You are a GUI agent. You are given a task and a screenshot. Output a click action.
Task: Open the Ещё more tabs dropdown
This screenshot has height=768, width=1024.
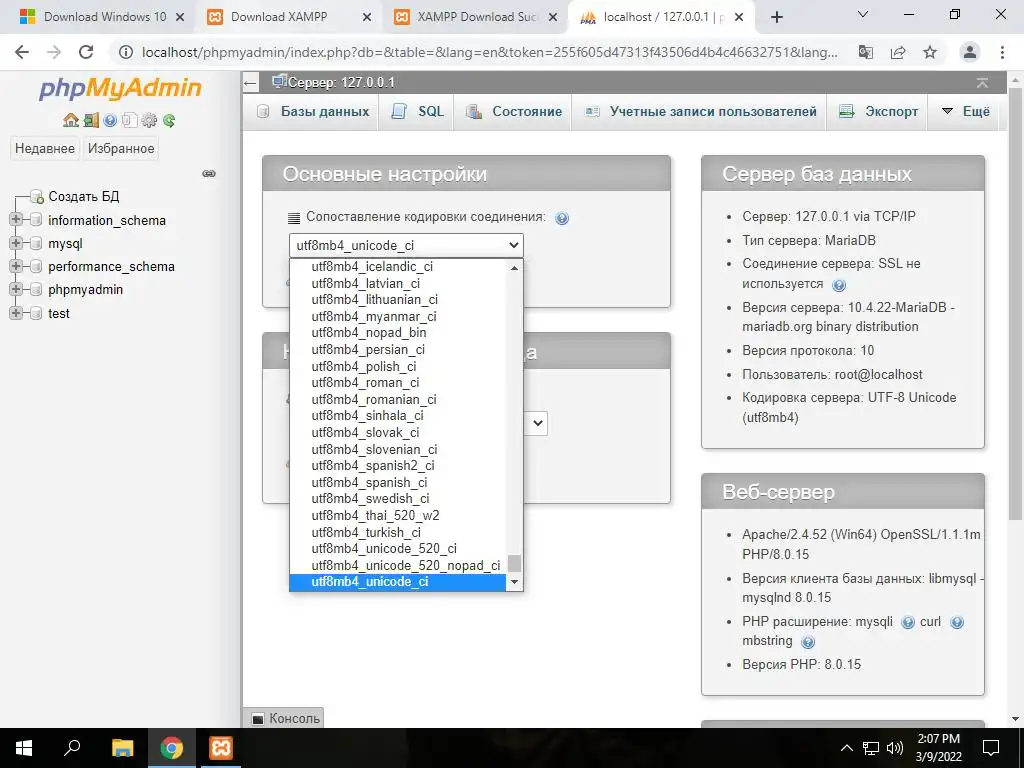(966, 112)
